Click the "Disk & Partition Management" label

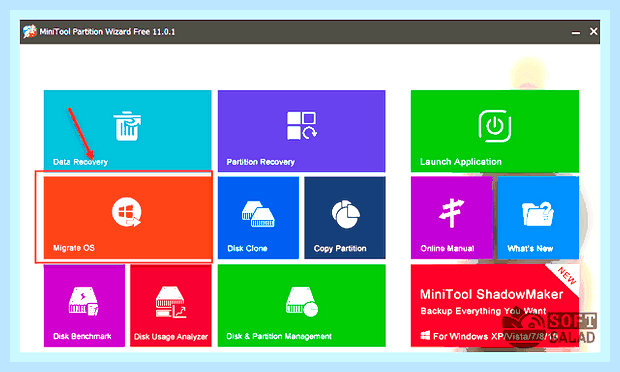pos(279,336)
